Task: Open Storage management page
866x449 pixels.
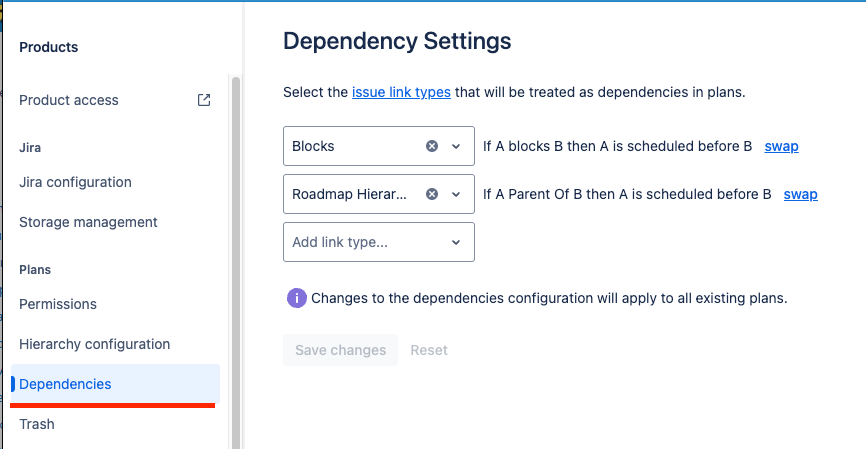Action: point(88,222)
